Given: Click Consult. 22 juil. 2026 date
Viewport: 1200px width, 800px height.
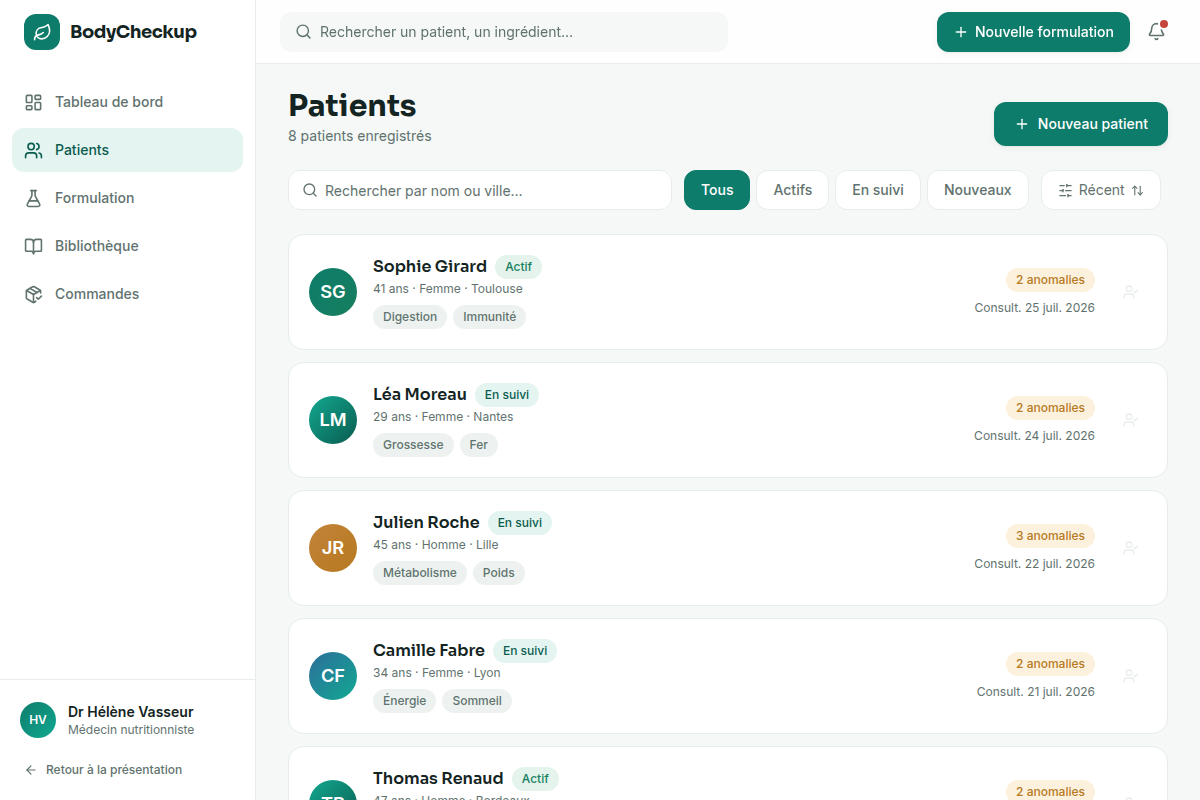Looking at the screenshot, I should pyautogui.click(x=1035, y=564).
